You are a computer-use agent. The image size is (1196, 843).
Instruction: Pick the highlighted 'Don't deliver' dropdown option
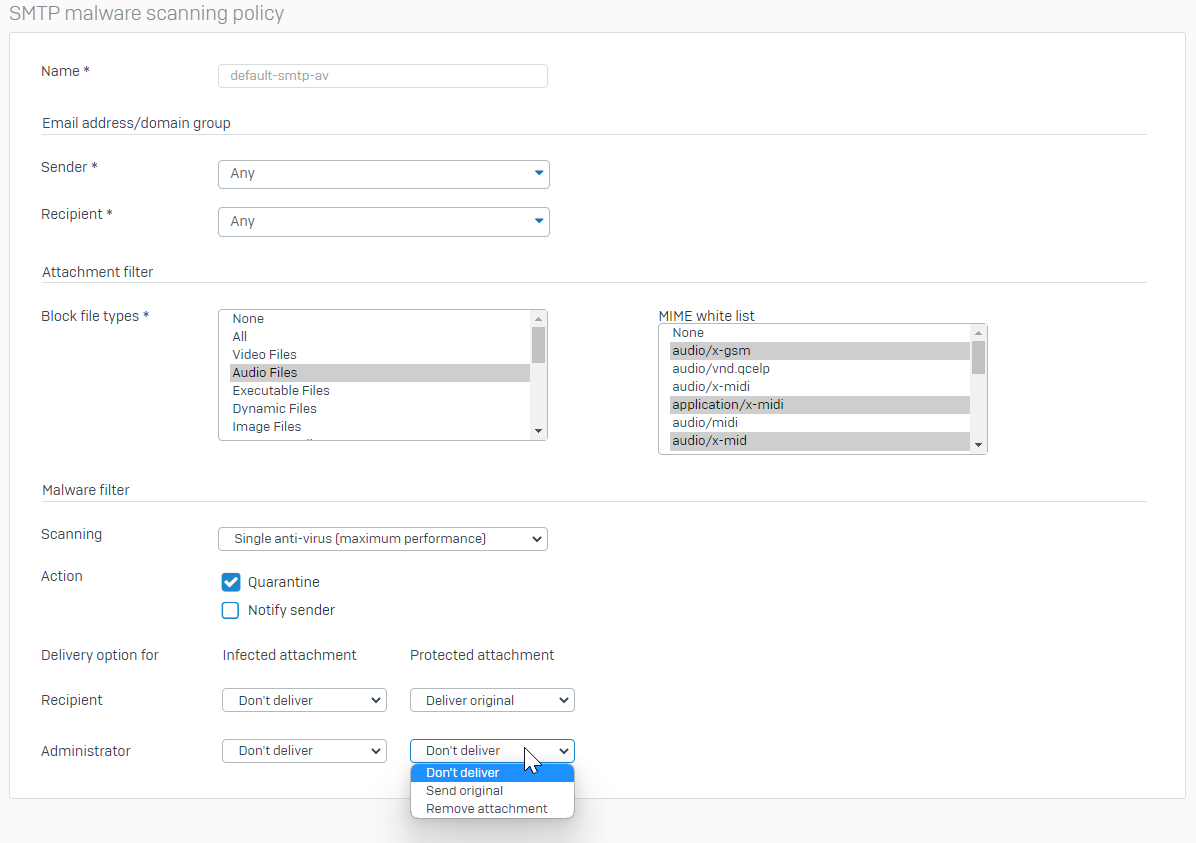(462, 773)
